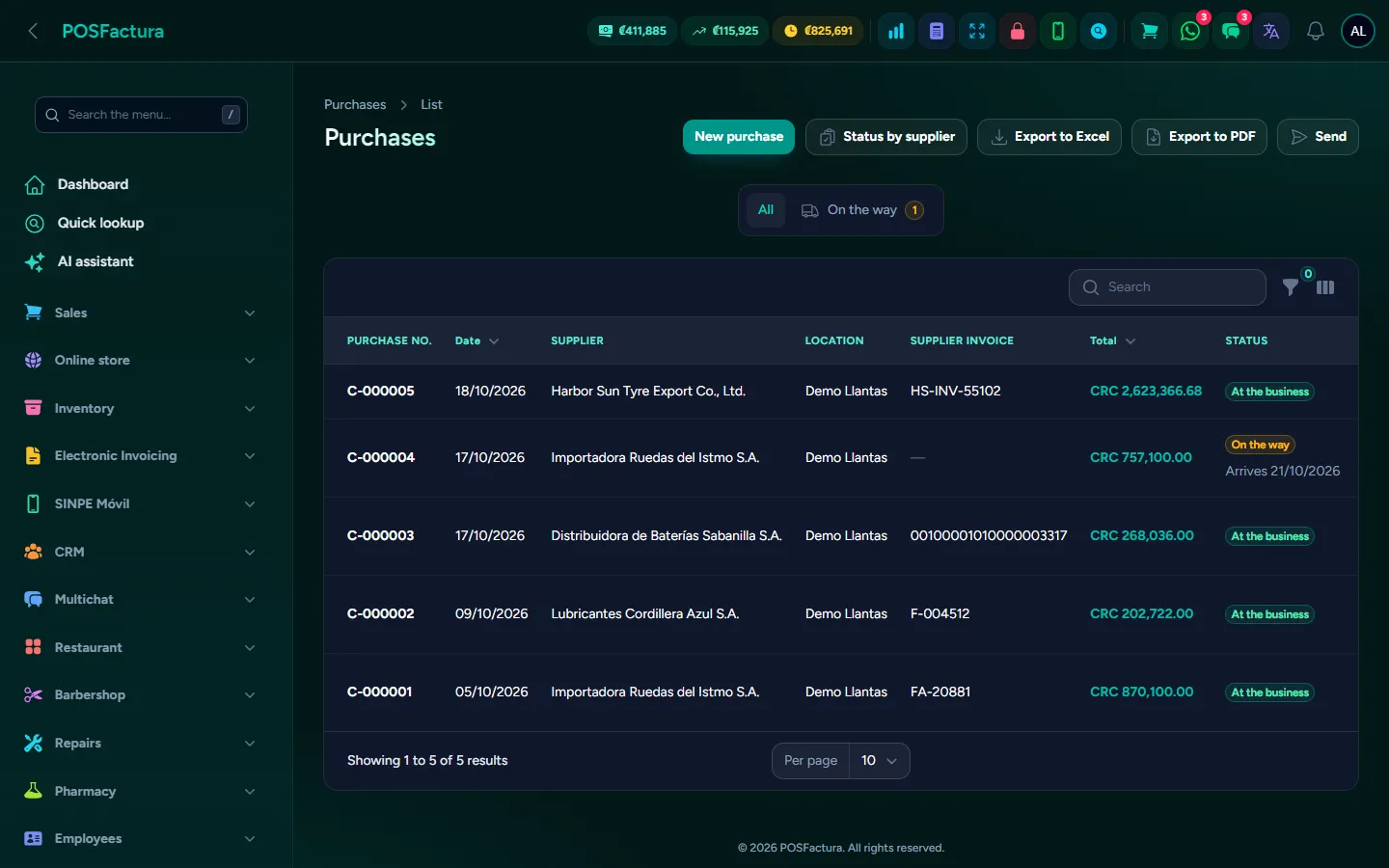
Task: Open the table filter funnel icon
Action: 1291,287
